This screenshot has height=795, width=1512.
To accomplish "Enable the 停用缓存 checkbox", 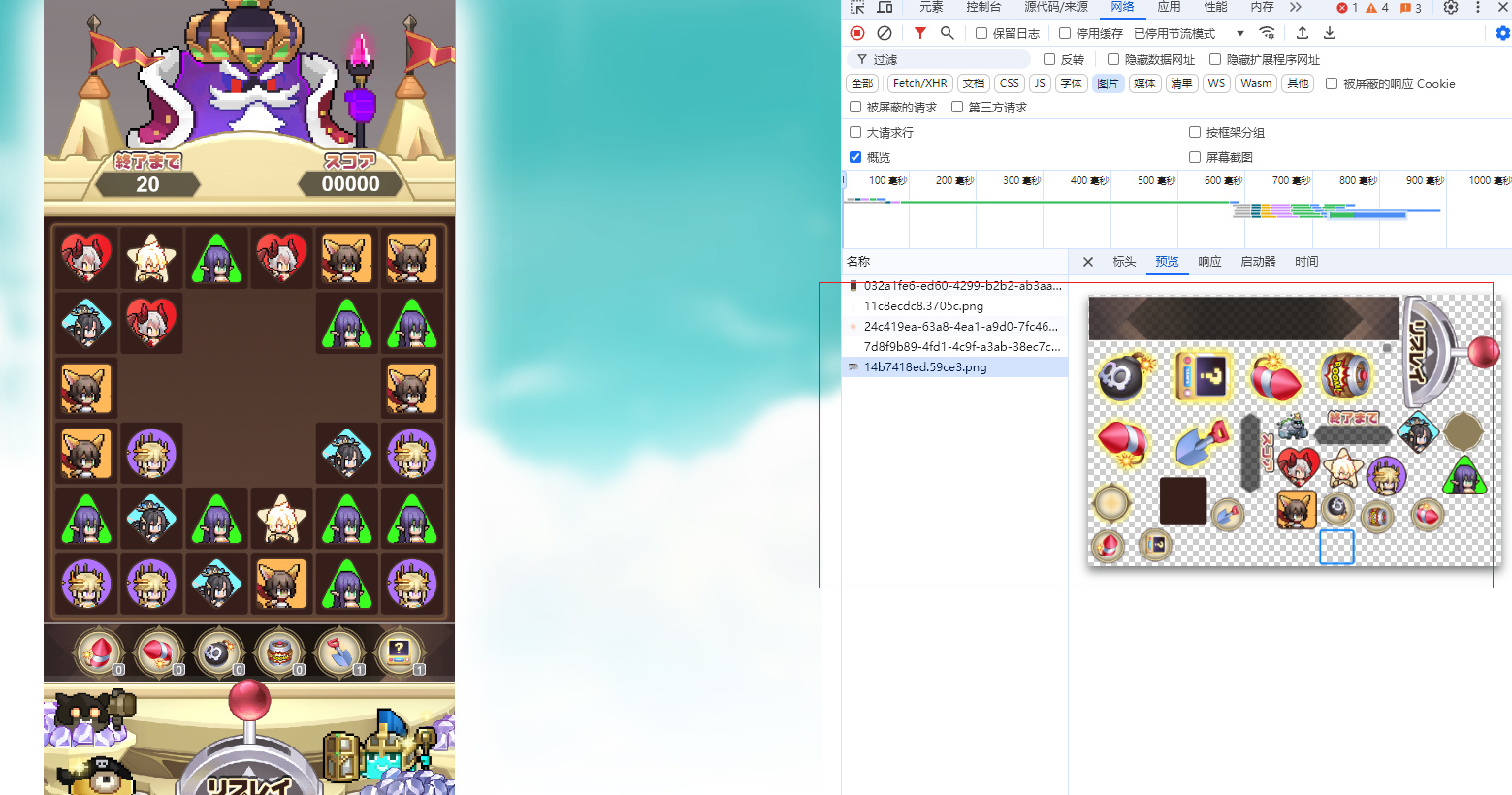I will 1065,33.
